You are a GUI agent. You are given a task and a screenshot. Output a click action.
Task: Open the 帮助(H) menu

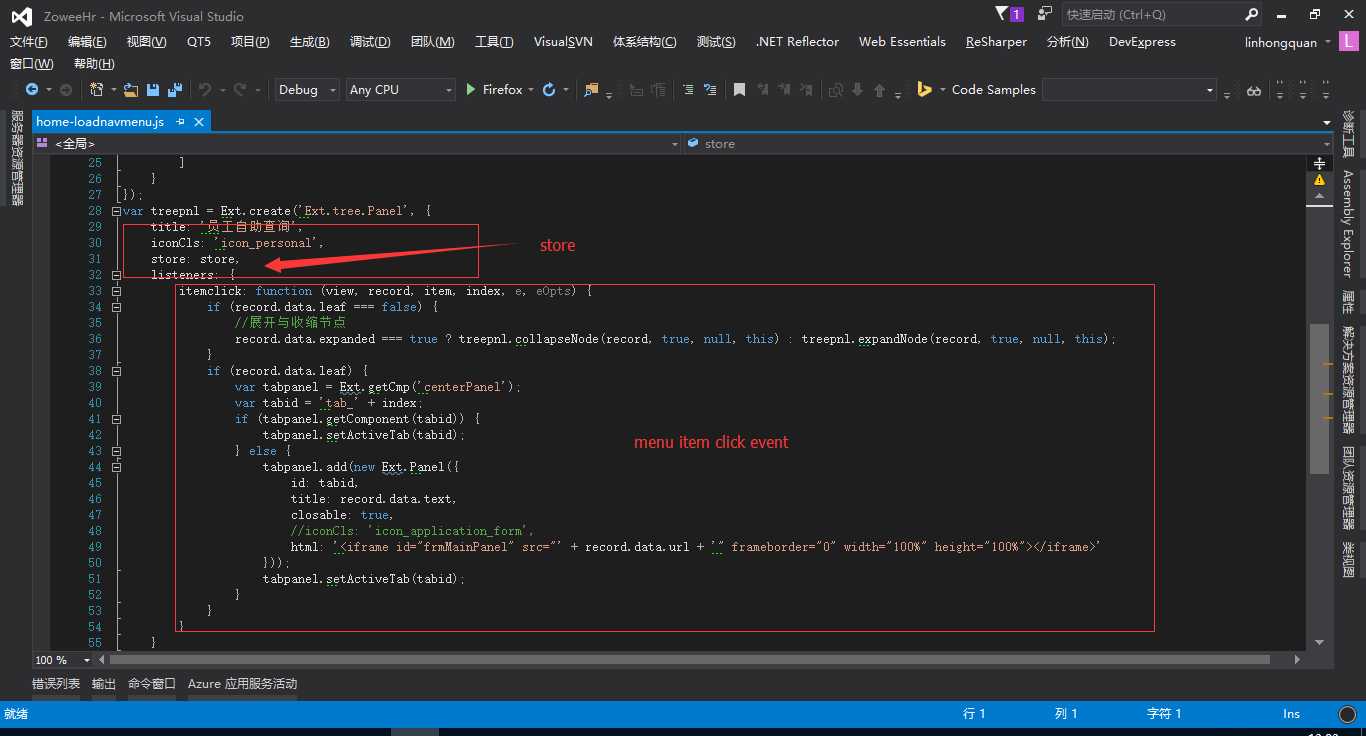pyautogui.click(x=94, y=64)
